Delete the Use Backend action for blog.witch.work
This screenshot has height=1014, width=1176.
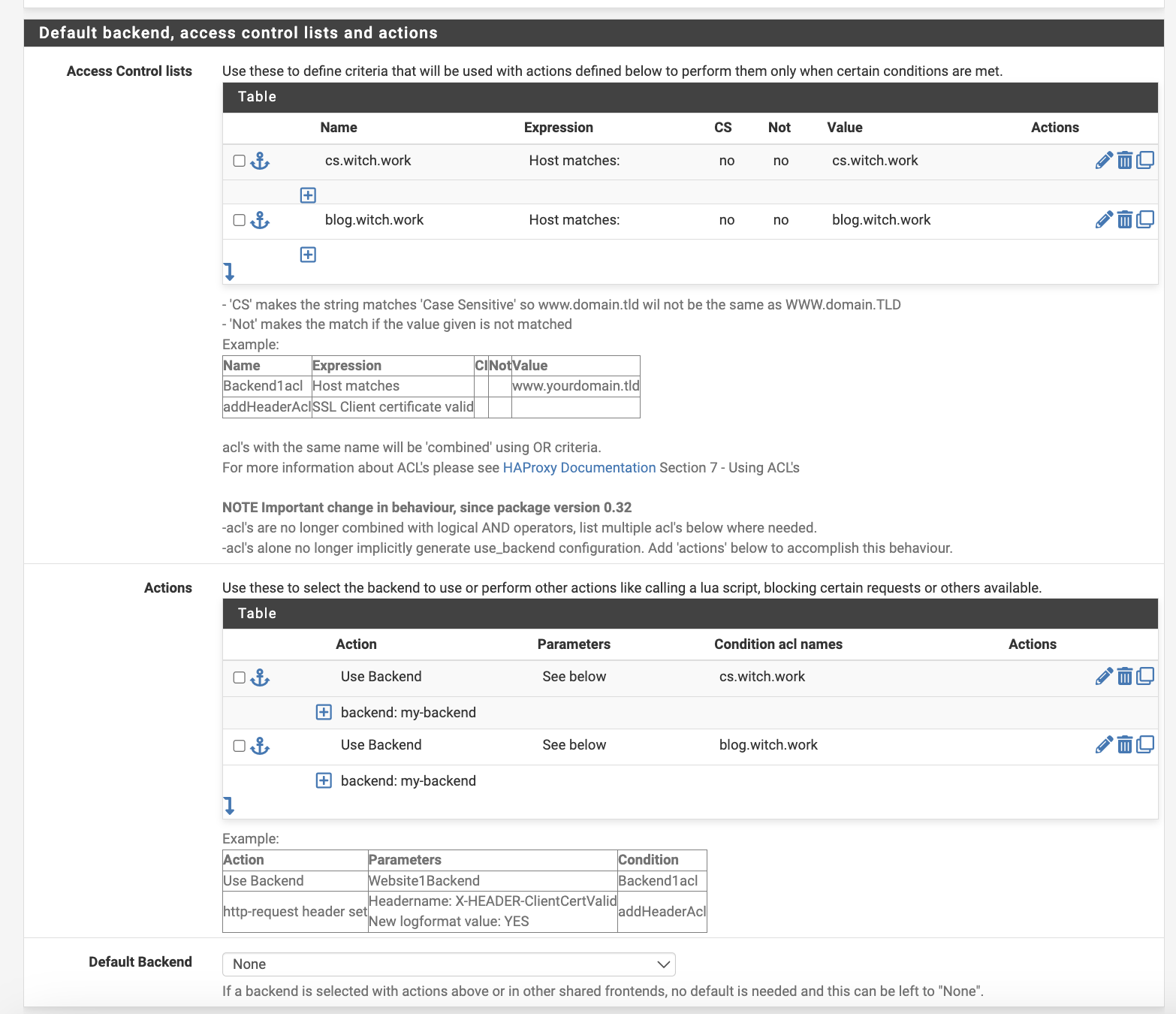[x=1124, y=745]
